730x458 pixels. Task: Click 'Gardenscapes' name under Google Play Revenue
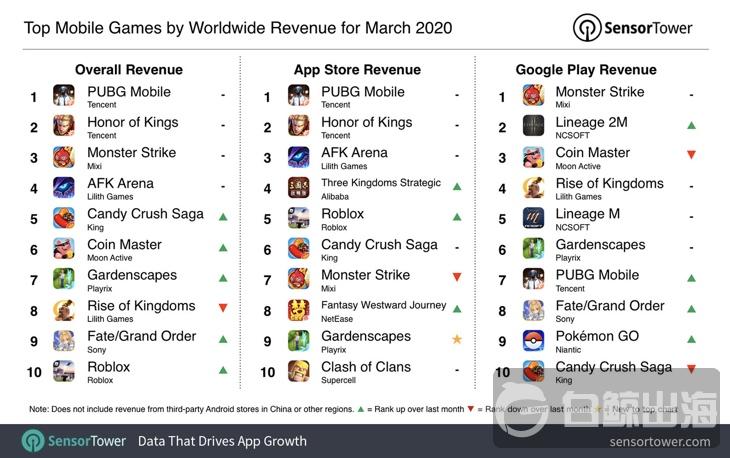601,244
